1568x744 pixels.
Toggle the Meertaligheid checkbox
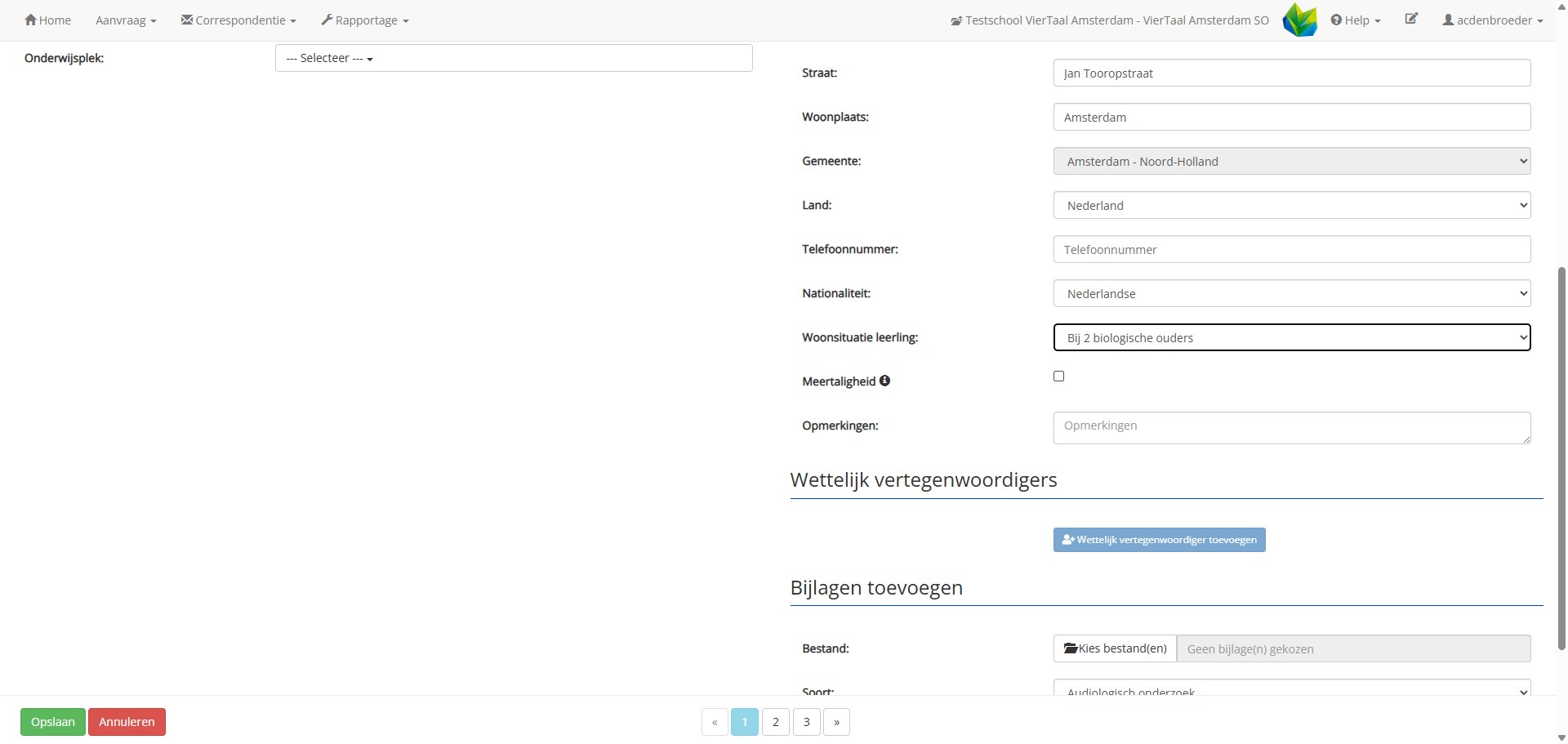pos(1059,376)
